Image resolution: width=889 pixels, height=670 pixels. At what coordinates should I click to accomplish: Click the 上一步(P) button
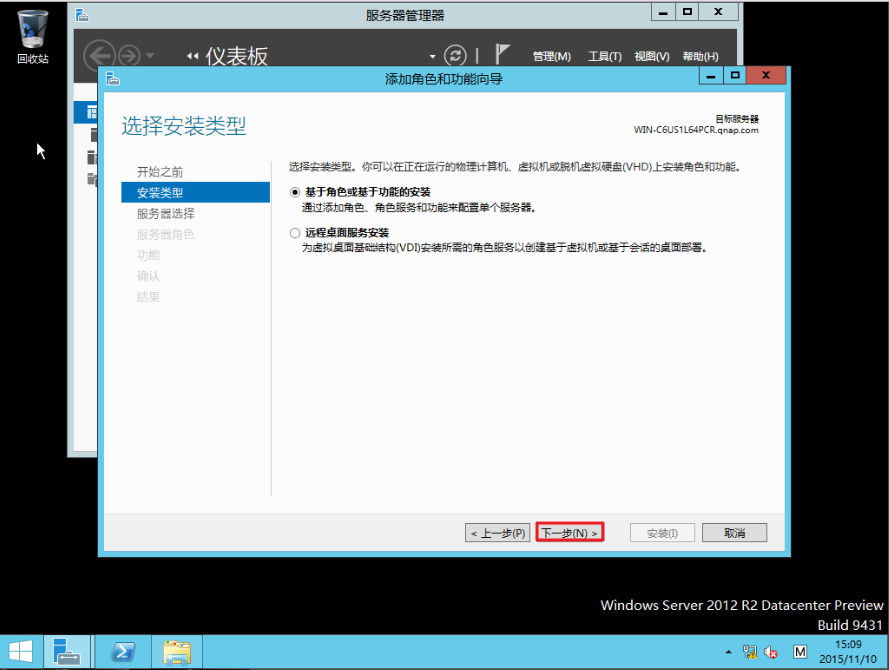coord(497,533)
